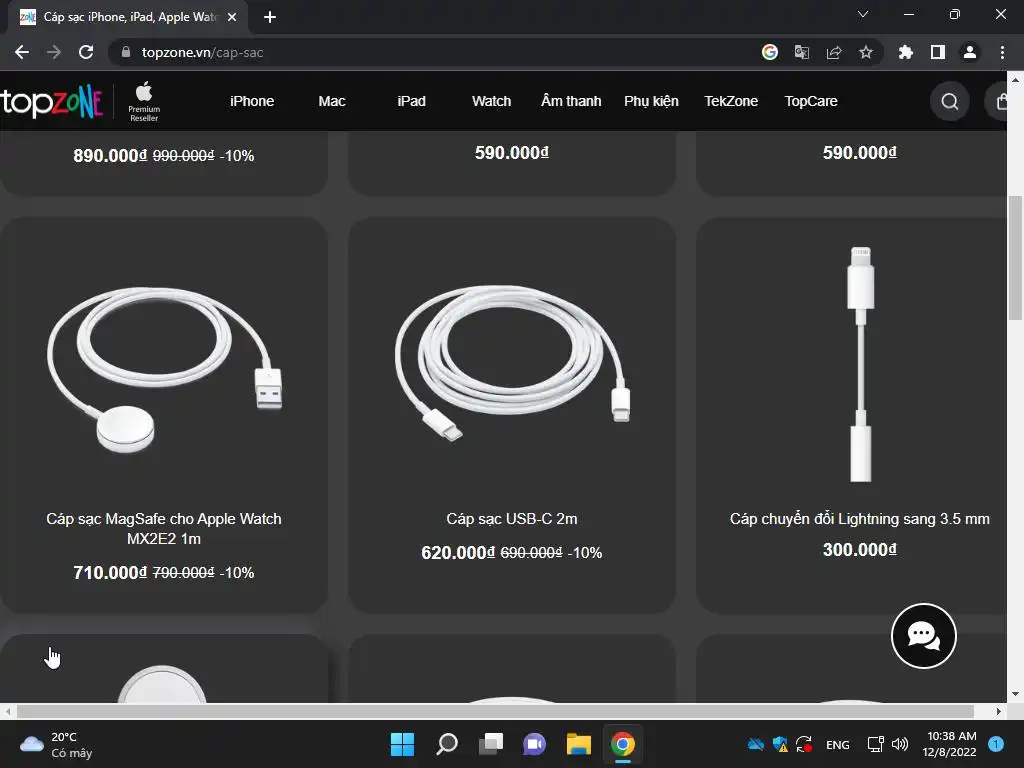Image resolution: width=1024 pixels, height=768 pixels.
Task: Click the Lightning to 3.5 mm adapter image
Action: pos(860,364)
